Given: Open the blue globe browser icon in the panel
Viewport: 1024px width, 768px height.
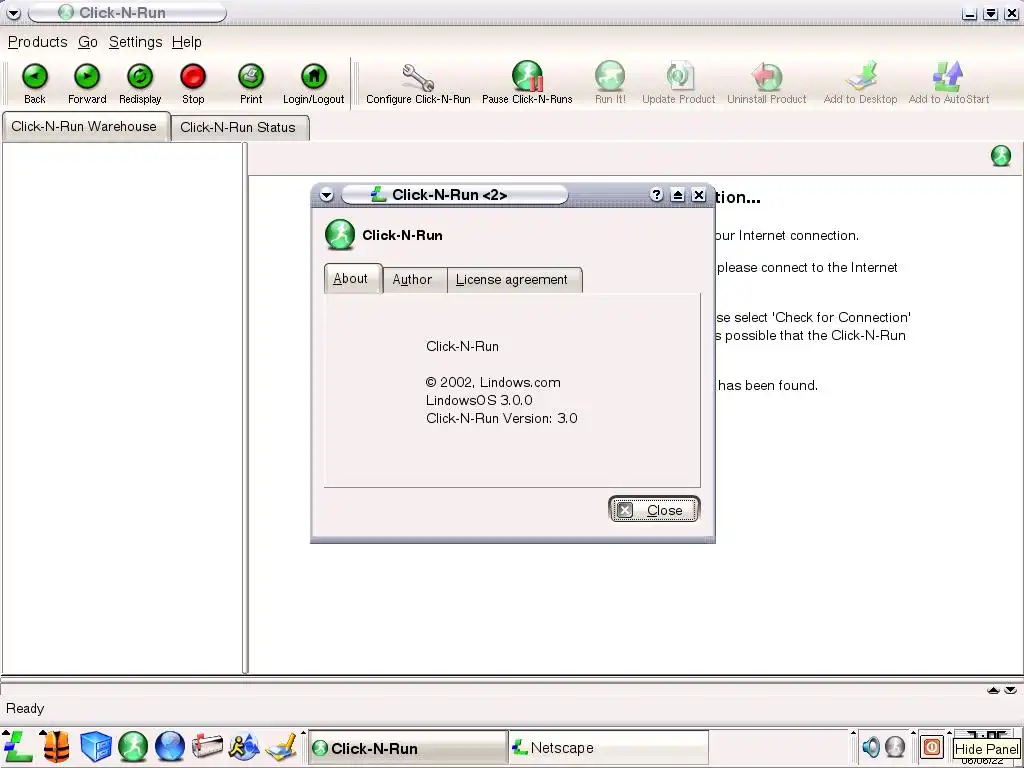Looking at the screenshot, I should [x=170, y=746].
